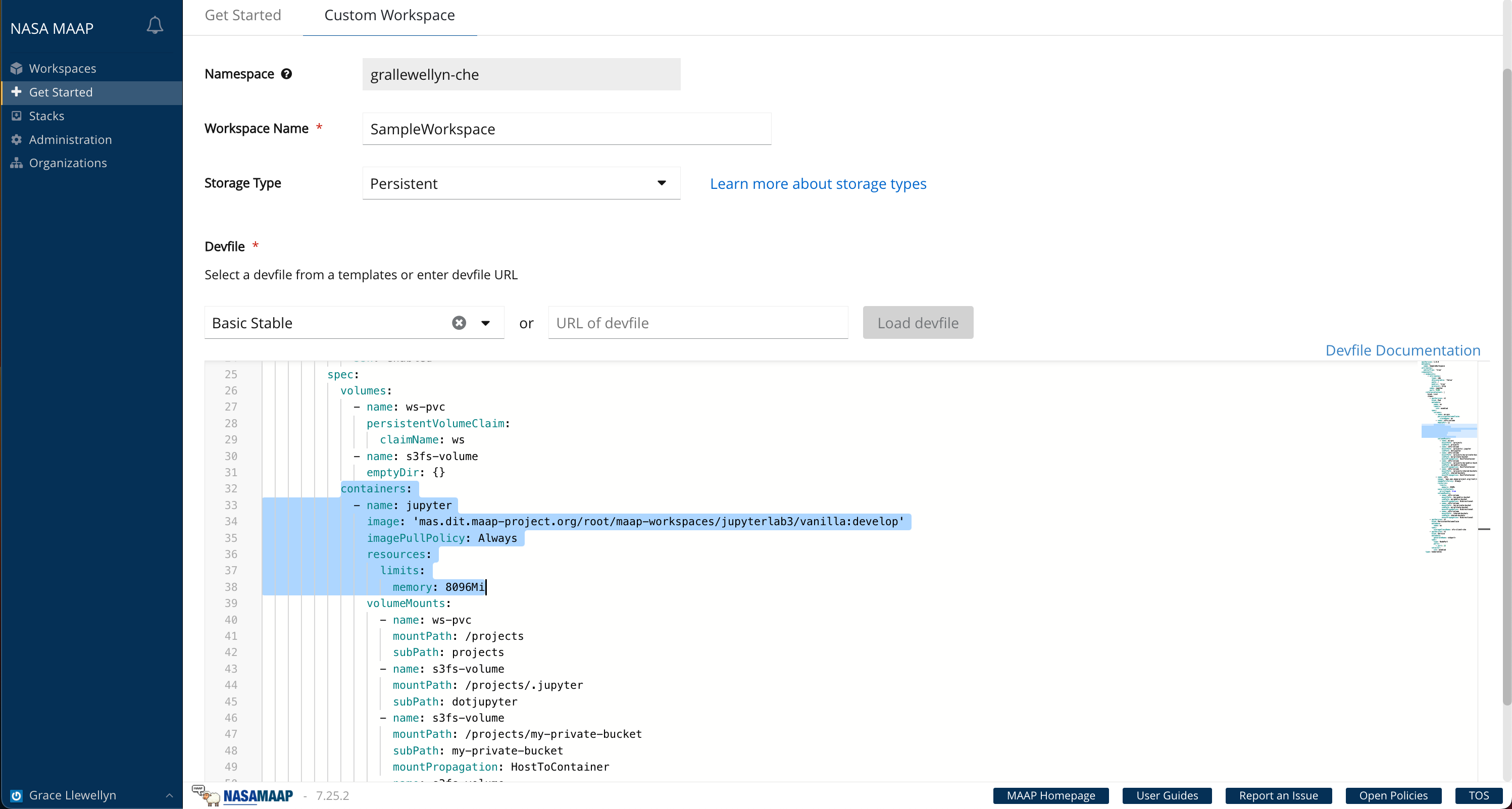The height and width of the screenshot is (809, 1512).
Task: Click the MAAP Homepage button
Action: pyautogui.click(x=1050, y=795)
